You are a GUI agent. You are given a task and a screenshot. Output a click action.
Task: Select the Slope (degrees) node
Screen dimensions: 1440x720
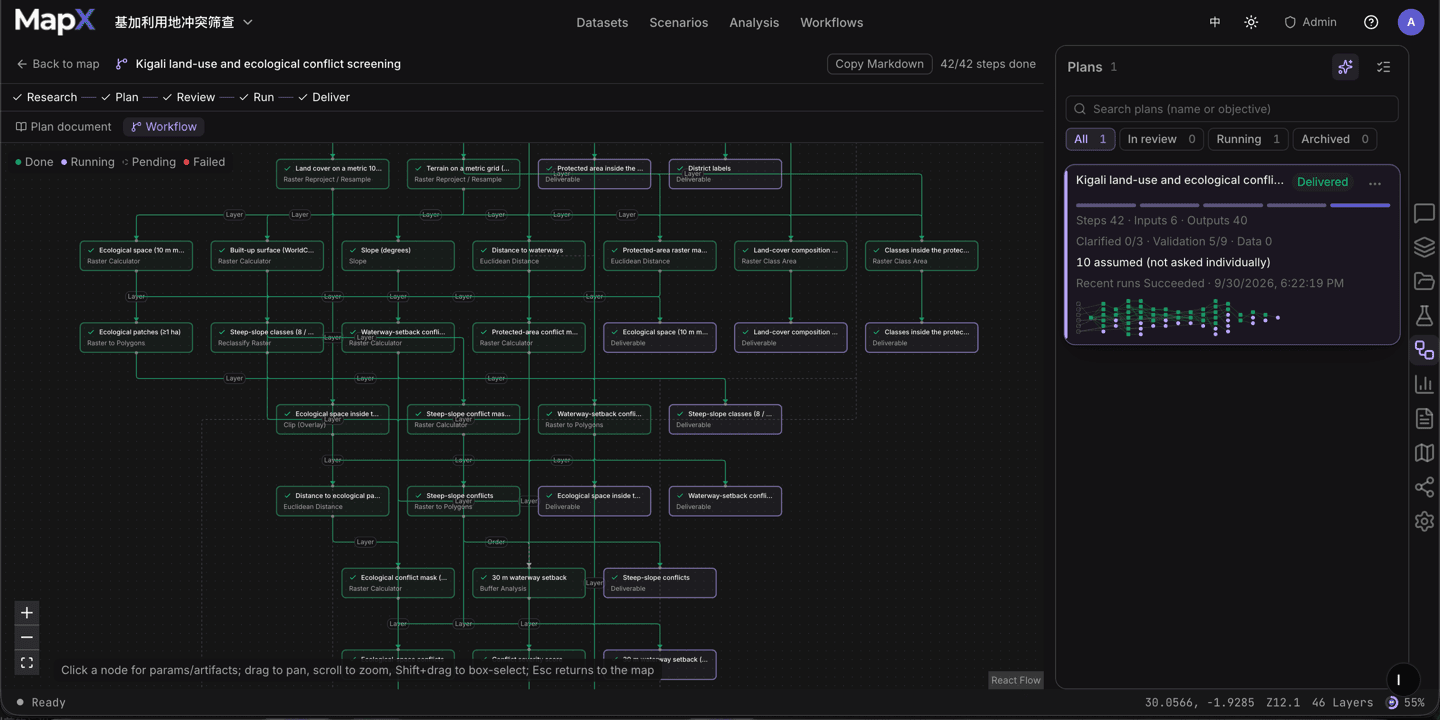398,255
